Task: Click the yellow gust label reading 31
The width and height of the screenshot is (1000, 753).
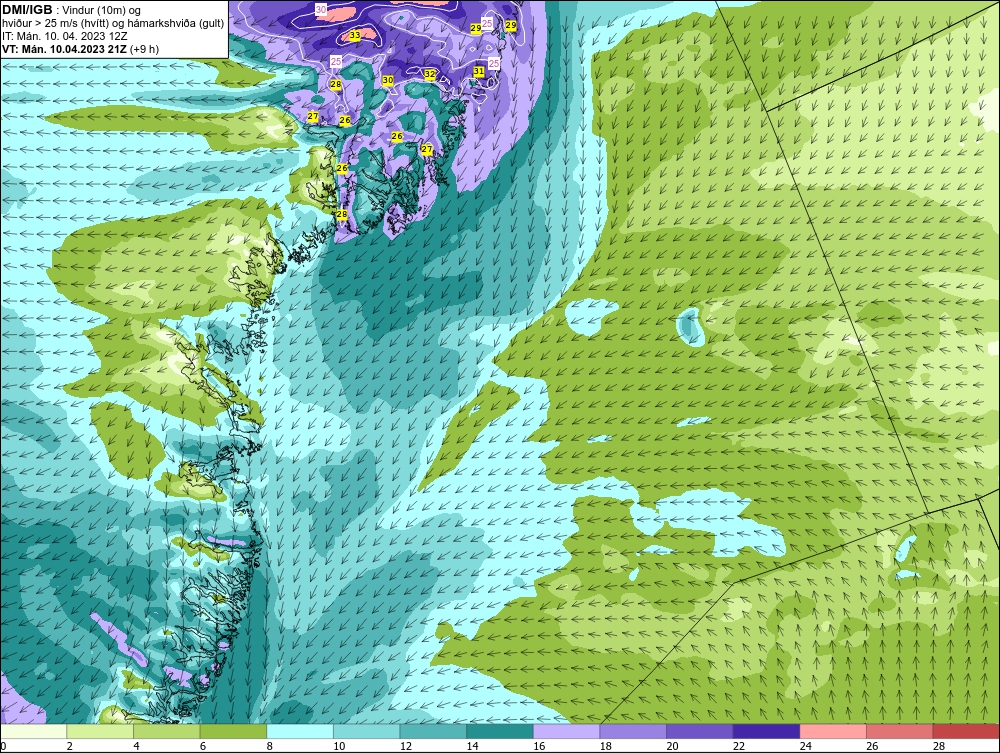Action: point(479,71)
